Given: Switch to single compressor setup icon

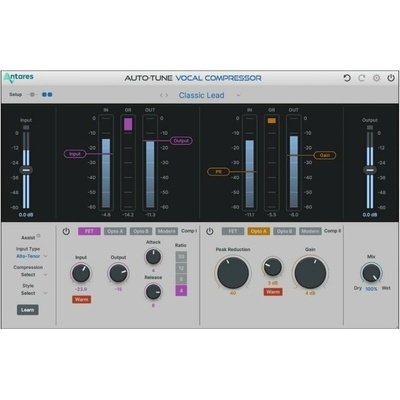Looking at the screenshot, I should click(32, 95).
